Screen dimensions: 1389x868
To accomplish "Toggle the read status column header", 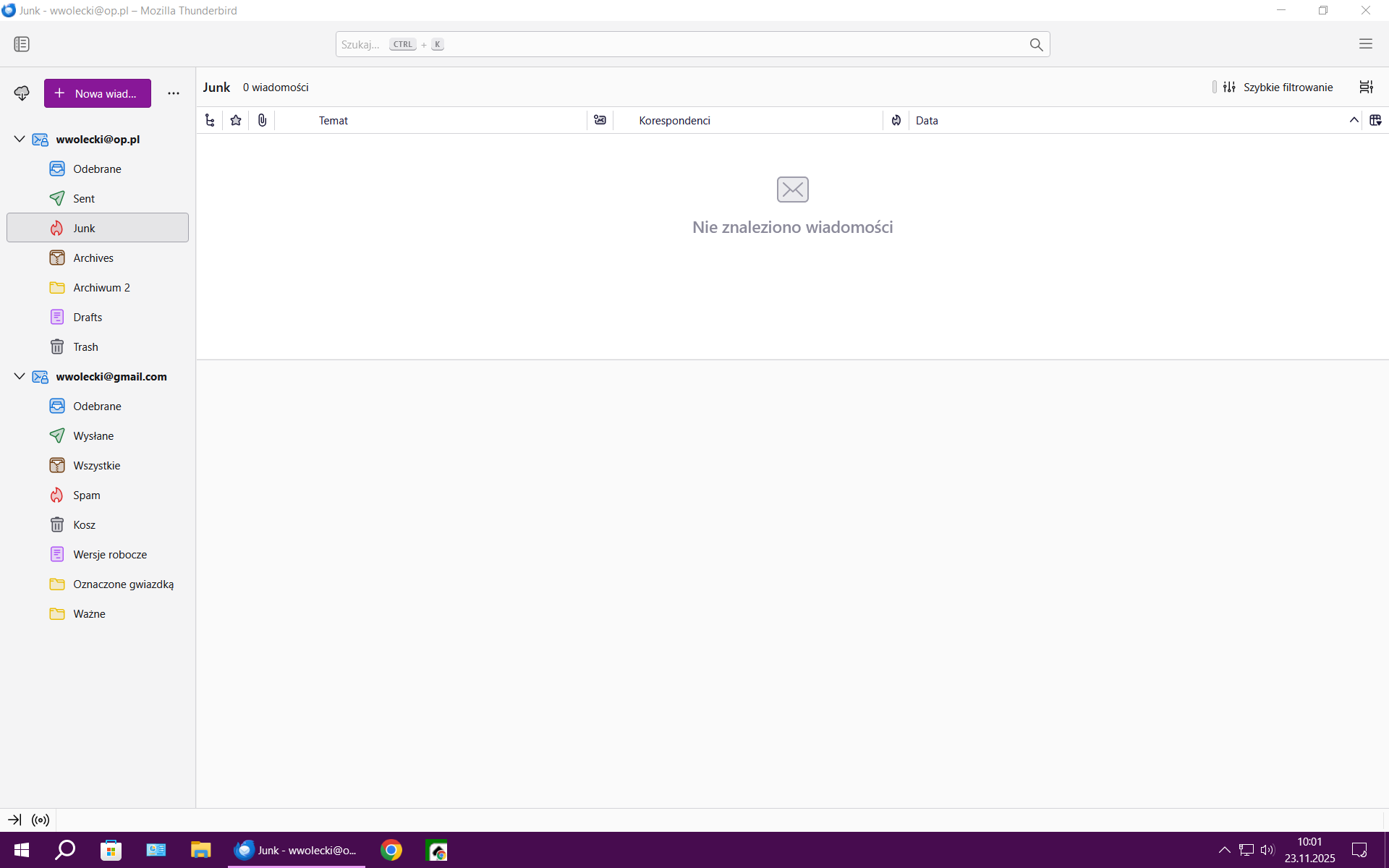I will click(x=600, y=120).
